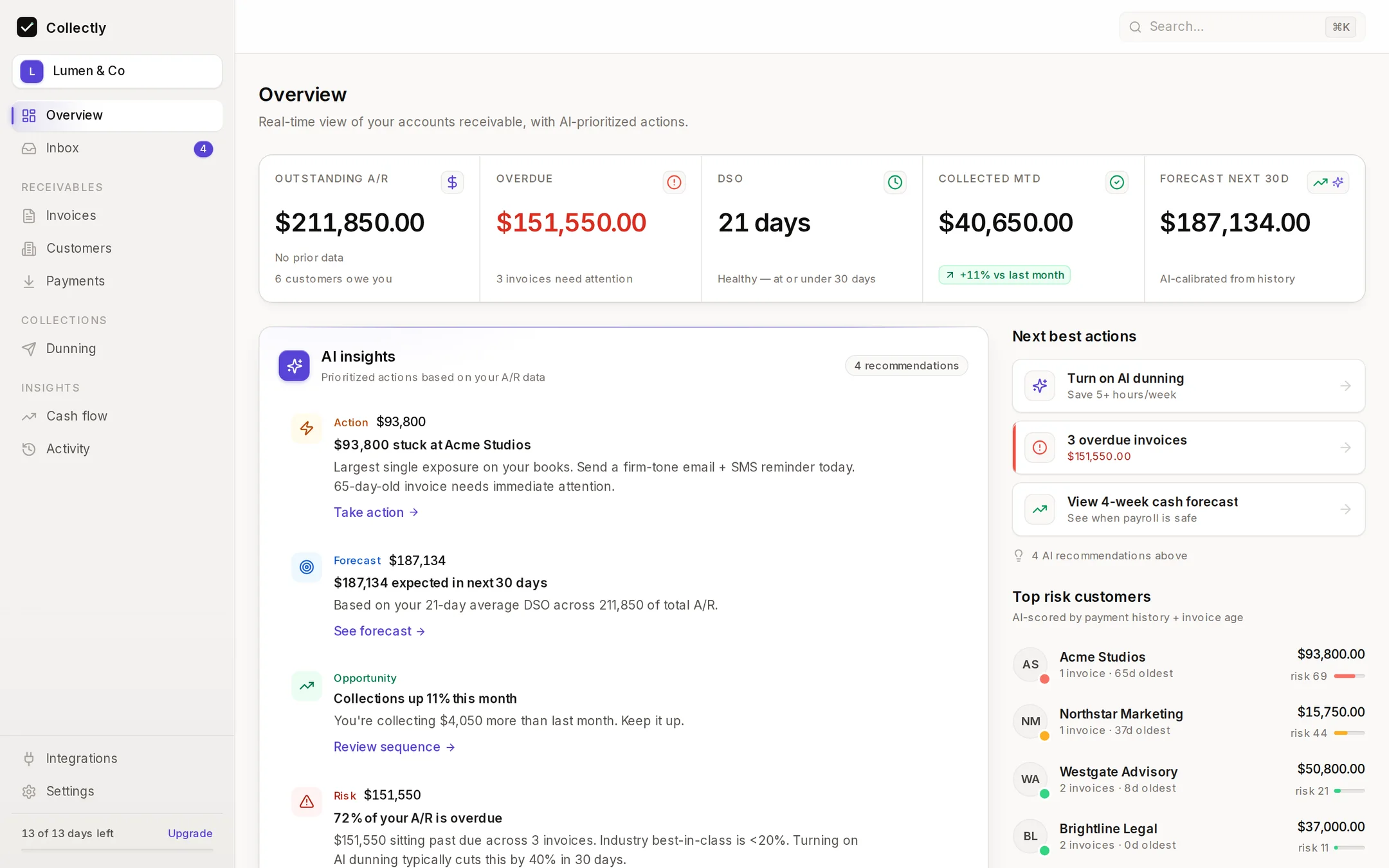Open the Lumen & Co workspace switcher
Screen dimensions: 1389x868
[x=117, y=71]
